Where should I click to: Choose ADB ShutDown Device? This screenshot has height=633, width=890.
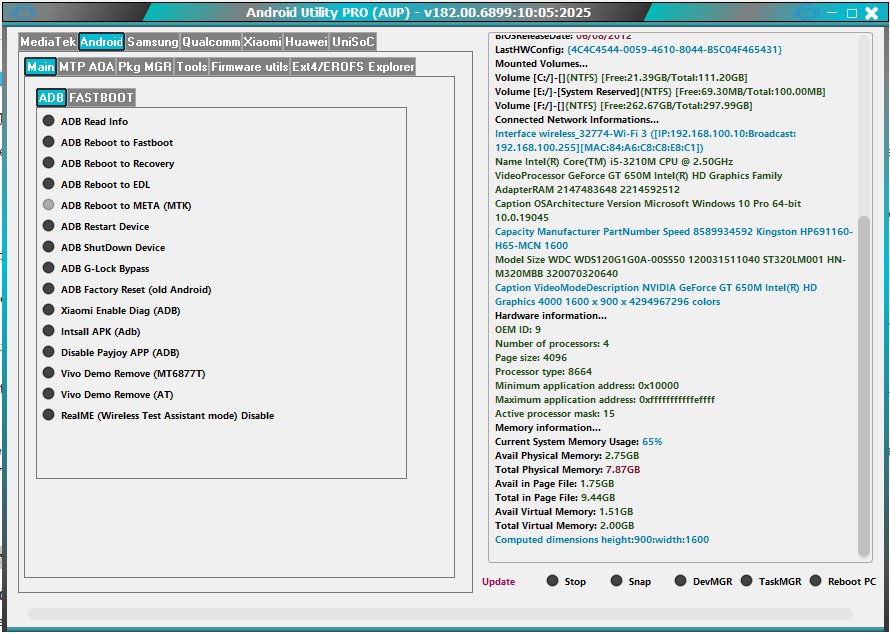coord(104,247)
